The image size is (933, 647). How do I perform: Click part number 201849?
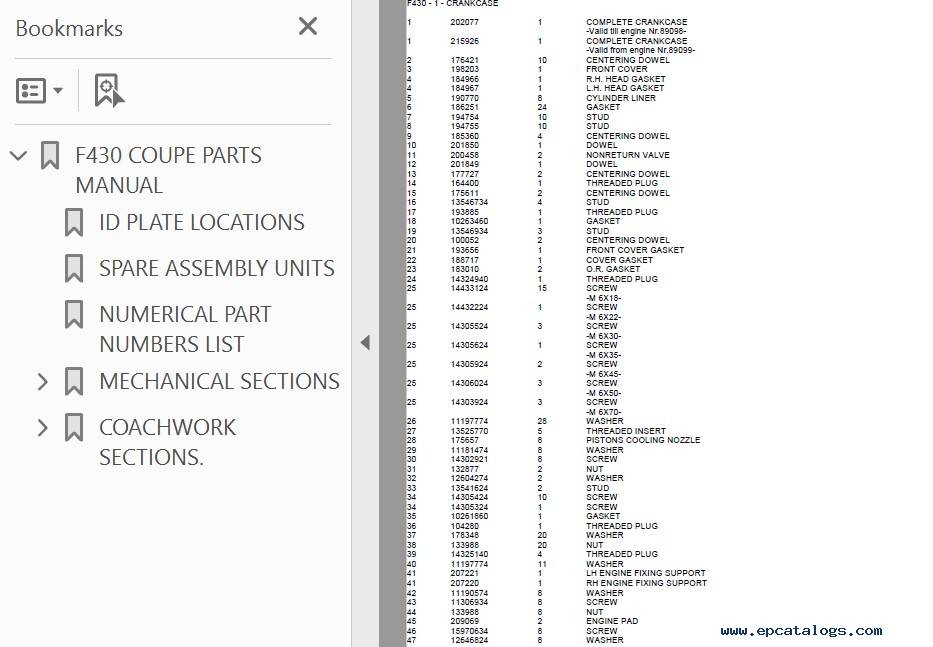[x=464, y=164]
